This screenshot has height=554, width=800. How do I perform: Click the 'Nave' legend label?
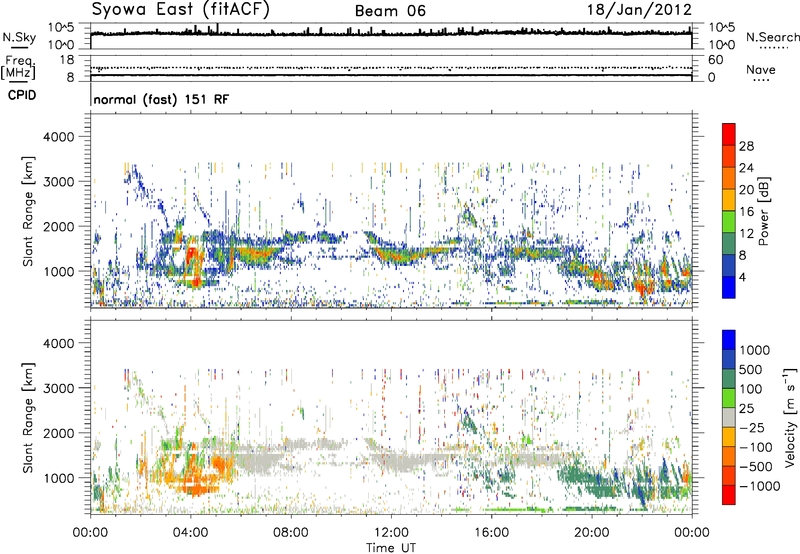coord(761,69)
